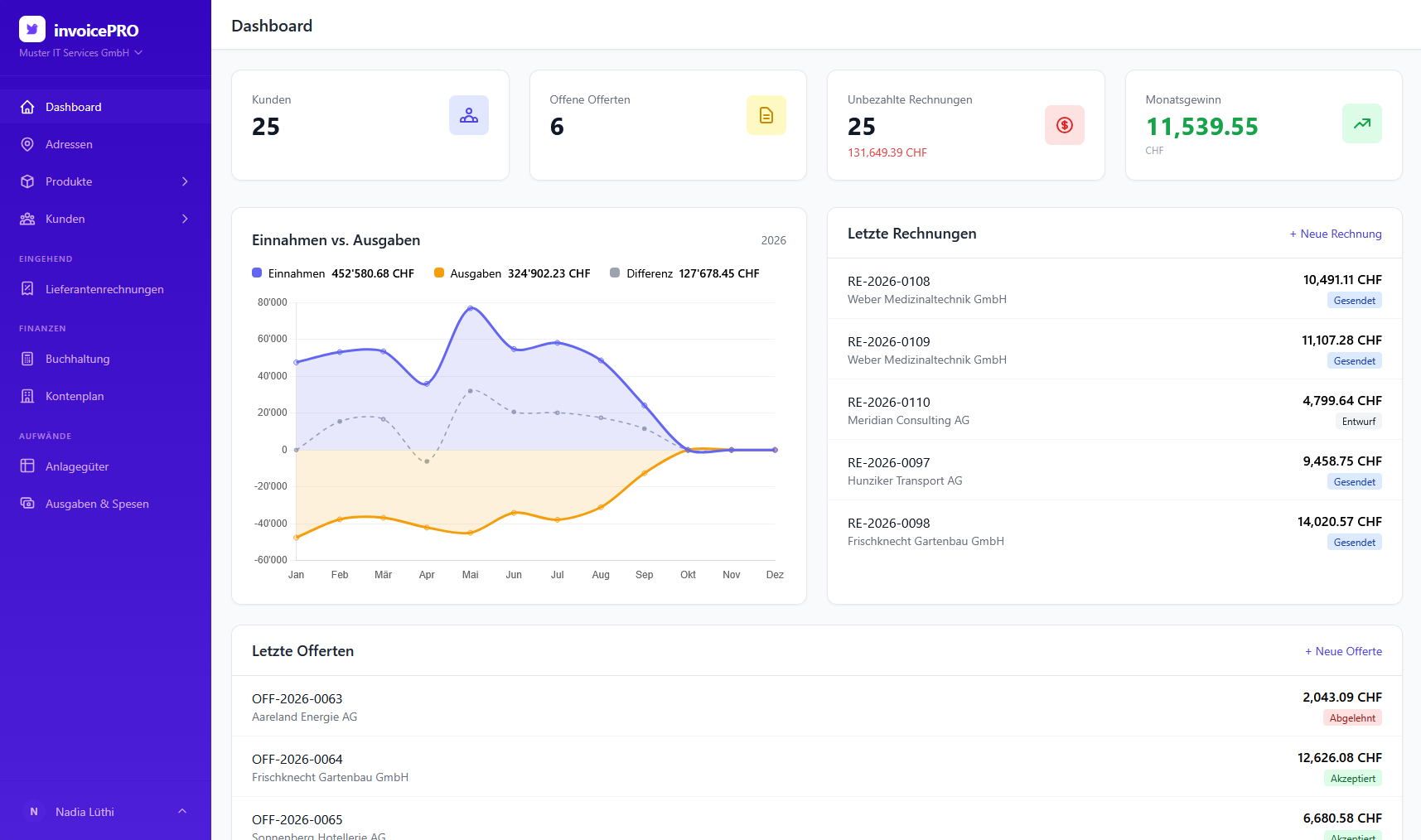Open invoice RE-2026-0110
This screenshot has width=1421, height=840.
coord(1114,410)
